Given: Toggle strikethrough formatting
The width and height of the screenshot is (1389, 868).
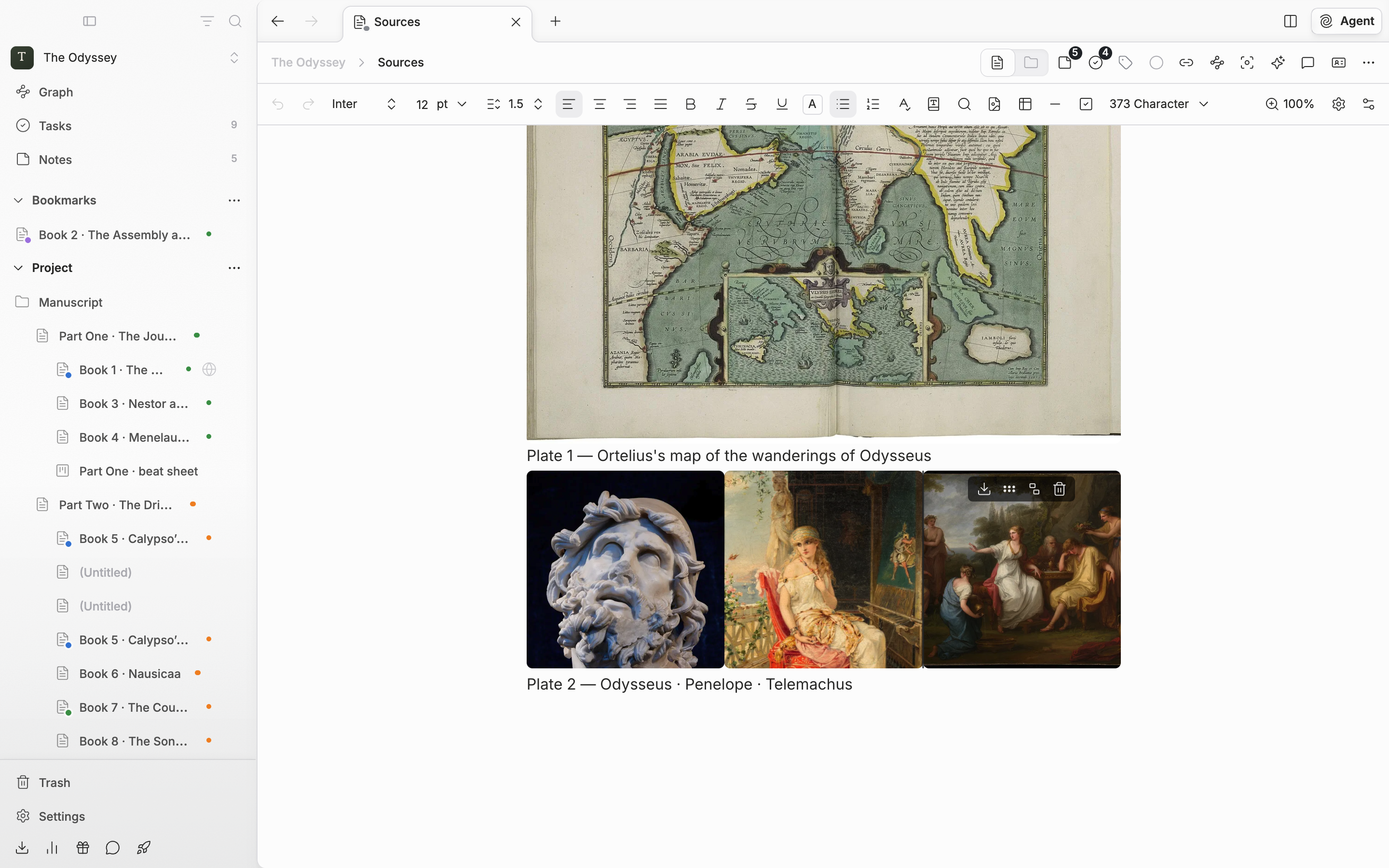Looking at the screenshot, I should coord(751,104).
